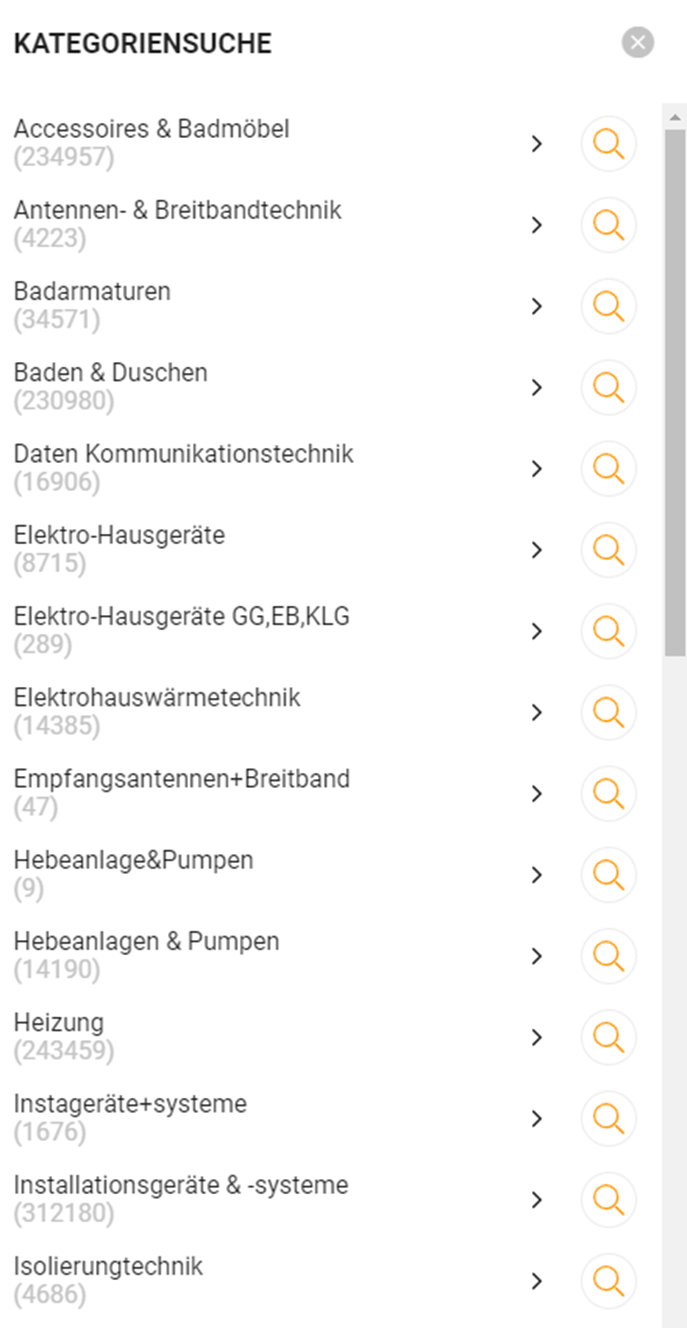Viewport: 687px width, 1328px height.
Task: Click search icon for Accessoires & Badmöbel
Action: [x=608, y=144]
